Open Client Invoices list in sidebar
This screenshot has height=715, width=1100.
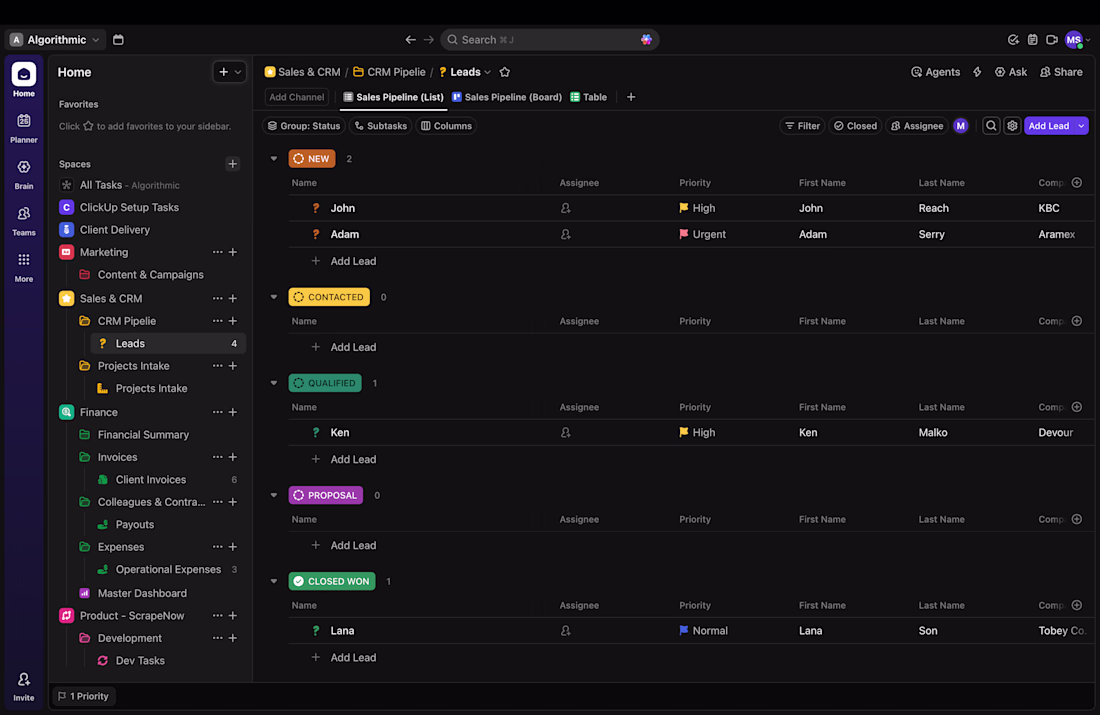point(151,479)
